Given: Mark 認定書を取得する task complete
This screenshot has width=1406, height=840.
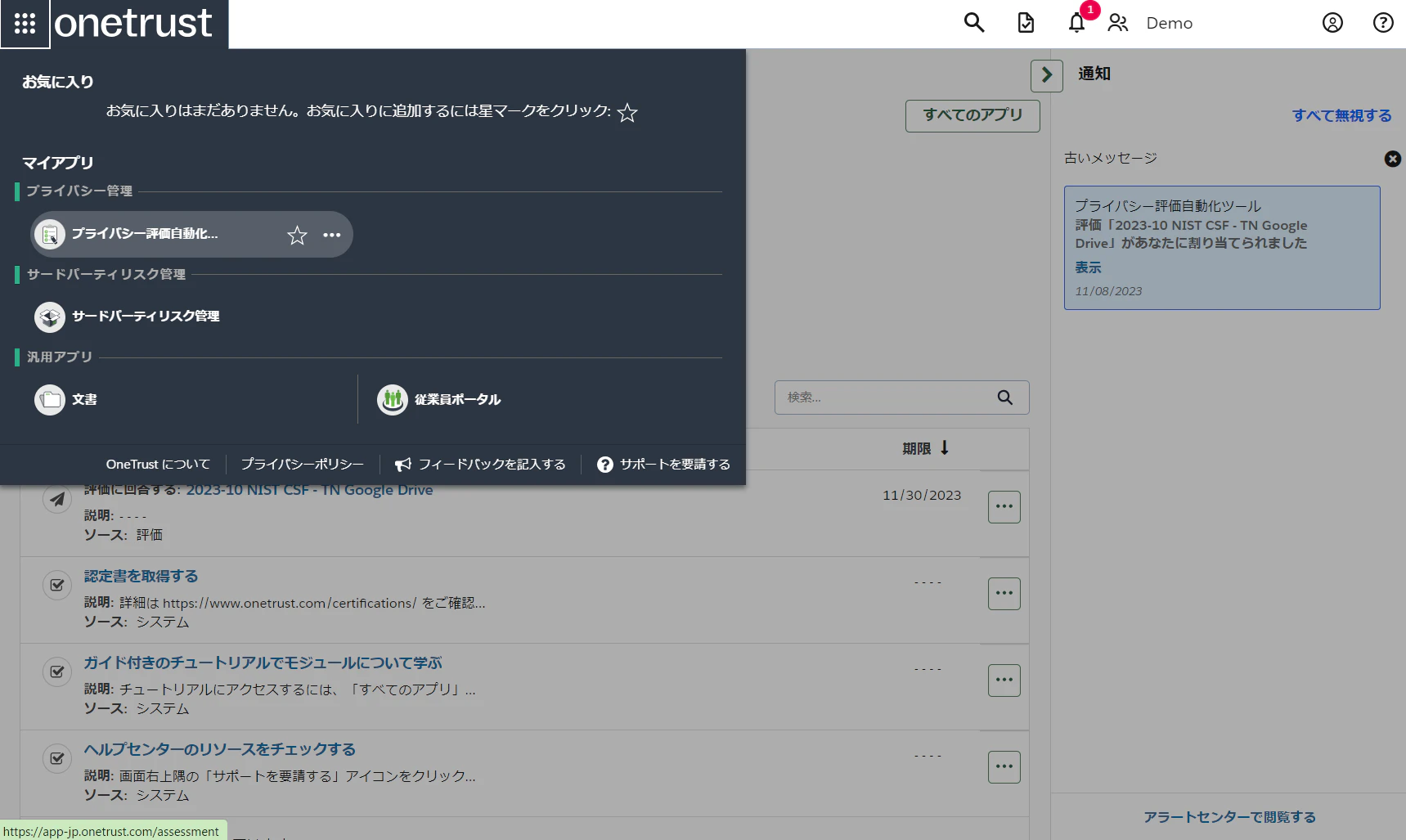Looking at the screenshot, I should [x=57, y=586].
